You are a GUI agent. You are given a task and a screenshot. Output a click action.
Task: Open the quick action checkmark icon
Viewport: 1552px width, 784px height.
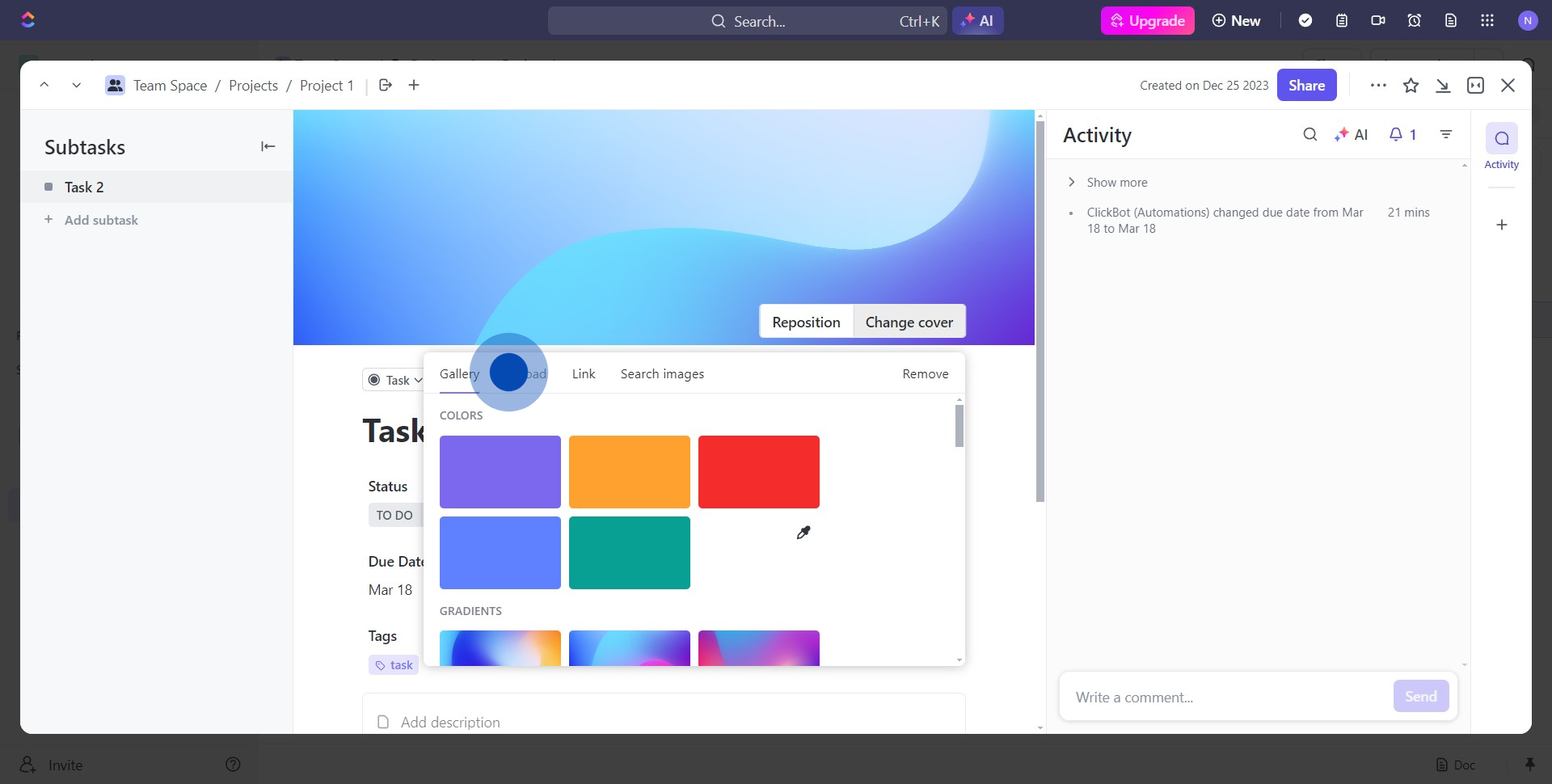[x=1305, y=21]
